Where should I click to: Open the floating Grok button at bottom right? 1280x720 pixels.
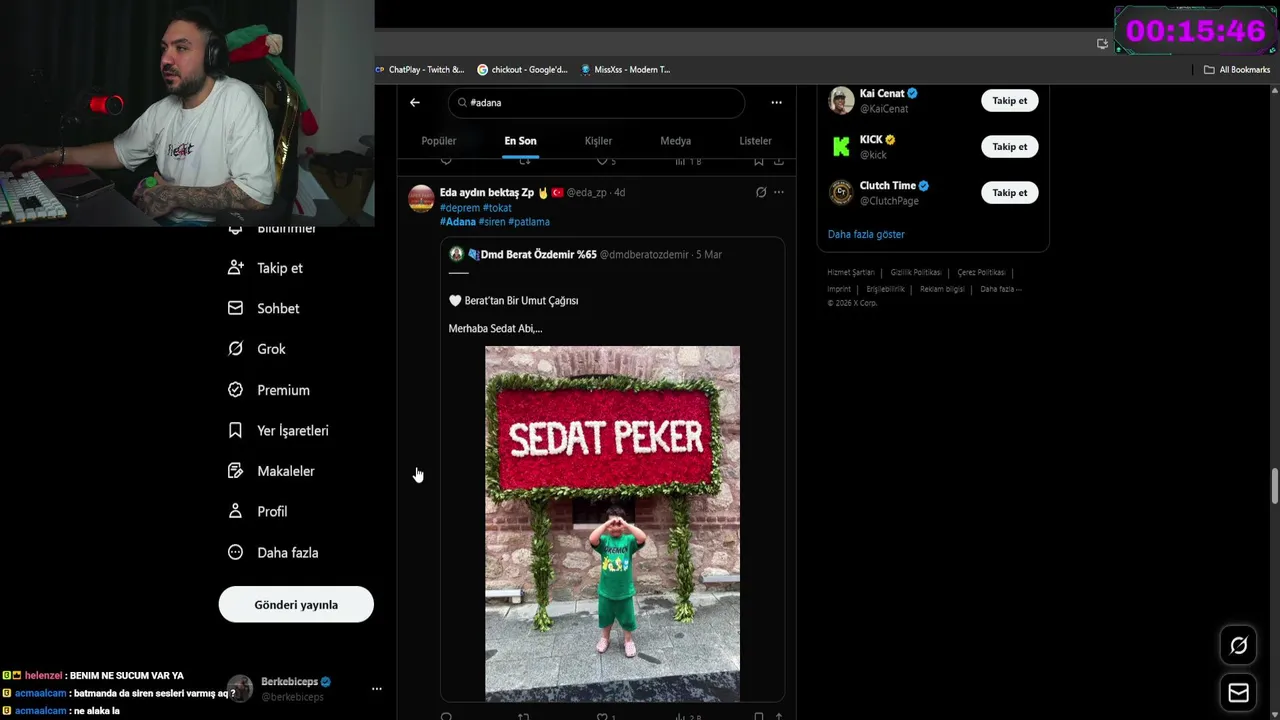(1238, 646)
